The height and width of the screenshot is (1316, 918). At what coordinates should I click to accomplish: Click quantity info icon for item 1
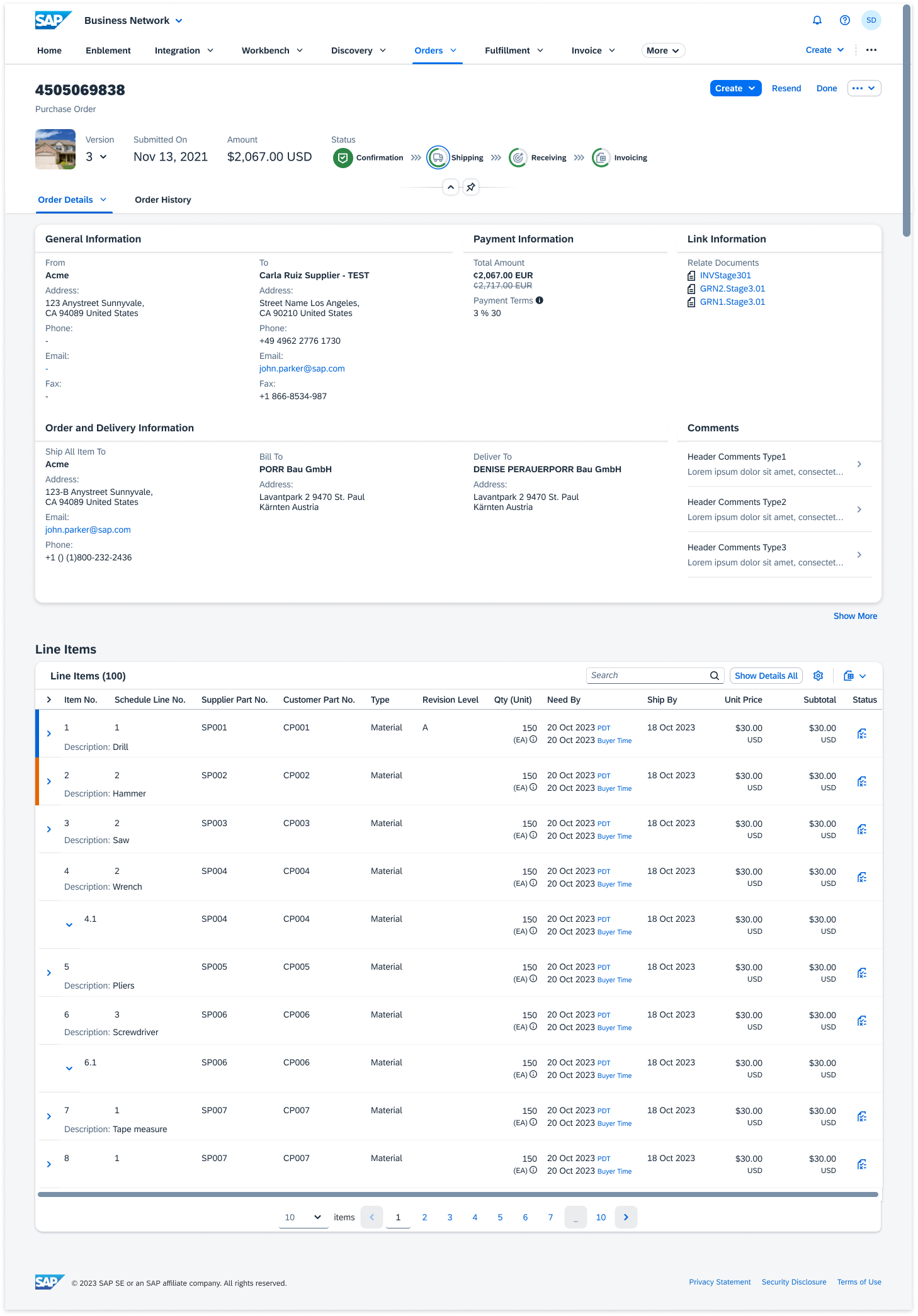(x=533, y=740)
